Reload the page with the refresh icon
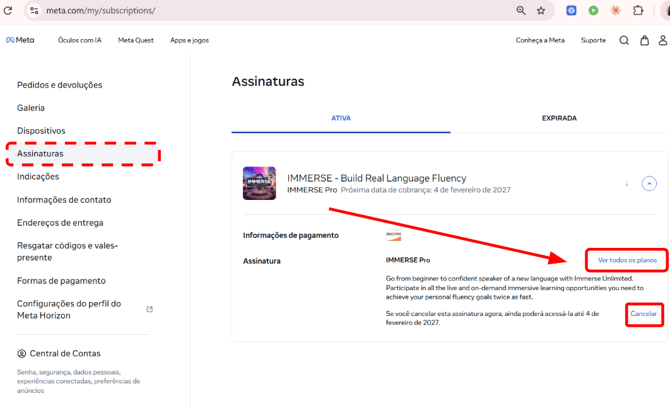670x408 pixels. coord(8,10)
